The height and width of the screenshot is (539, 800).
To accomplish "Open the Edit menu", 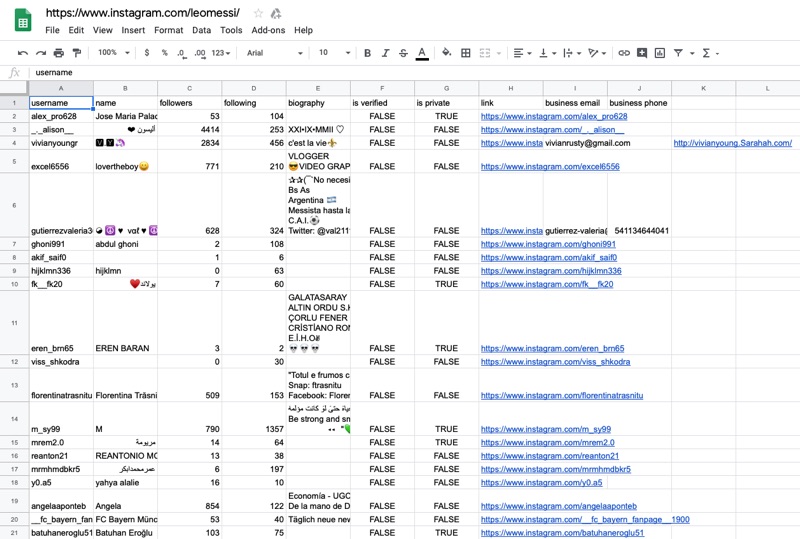I will point(76,30).
